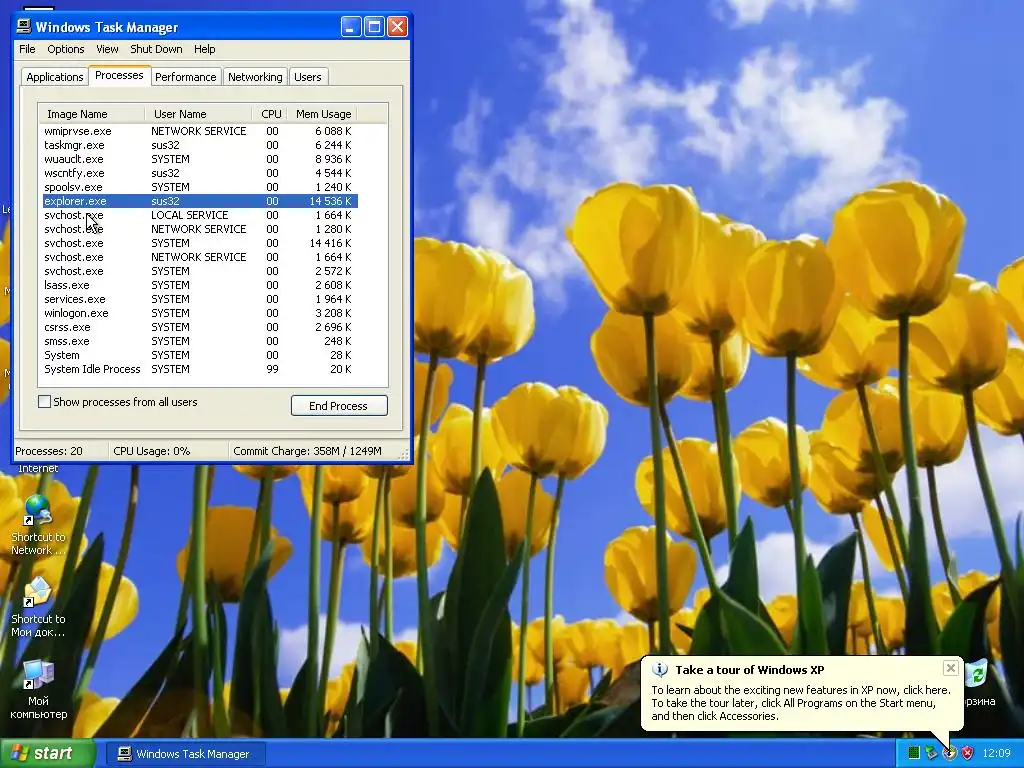Click the taskbar clock
This screenshot has width=1024, height=768.
[996, 753]
